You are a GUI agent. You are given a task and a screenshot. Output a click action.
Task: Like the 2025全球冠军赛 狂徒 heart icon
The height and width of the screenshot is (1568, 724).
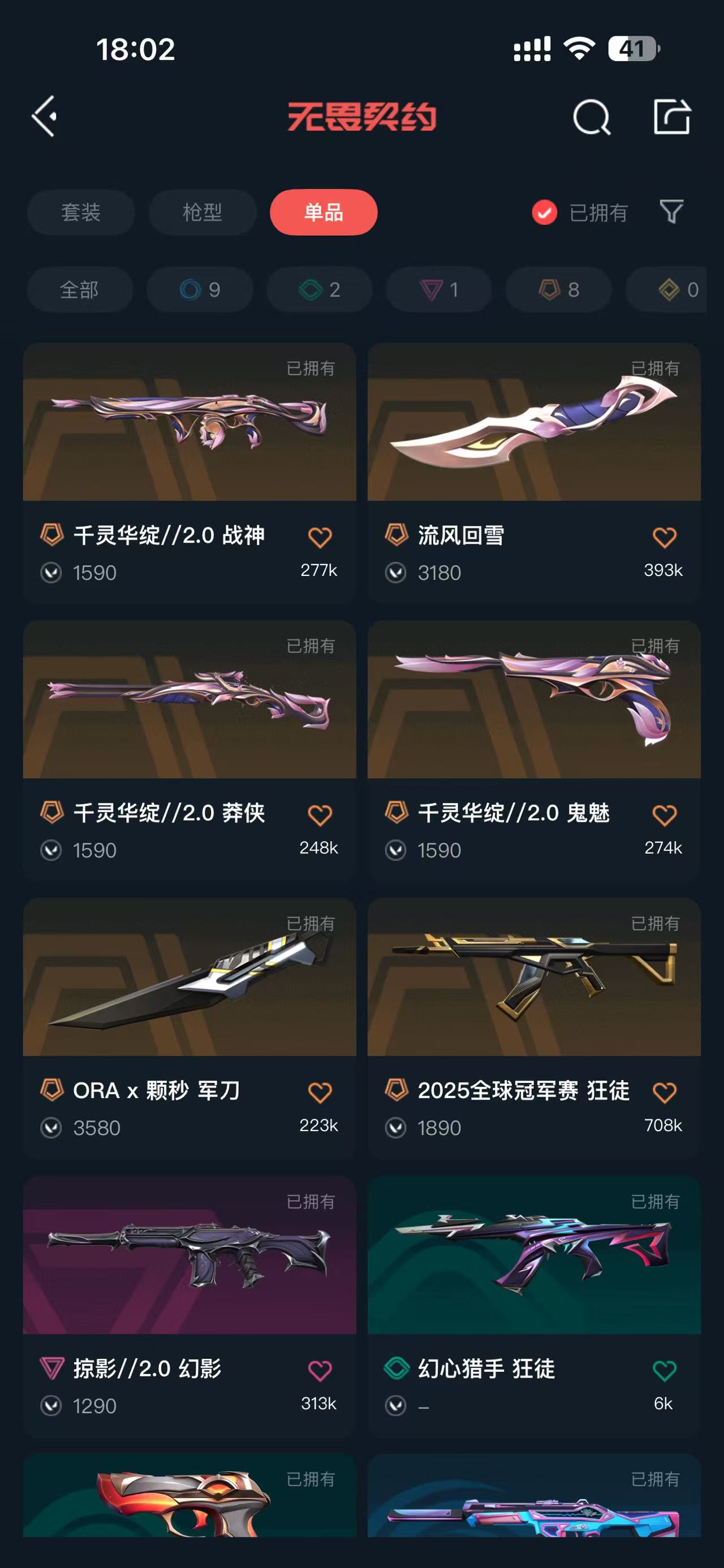[x=664, y=1093]
